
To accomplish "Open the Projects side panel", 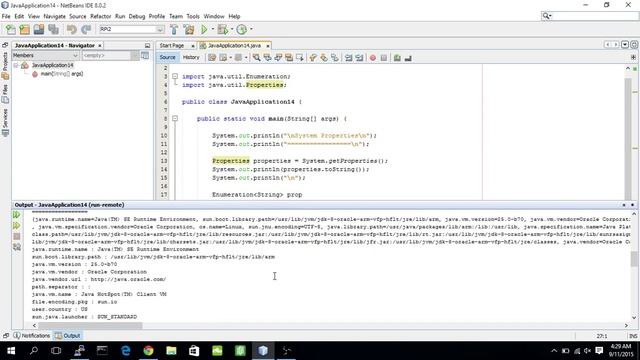I will tap(5, 65).
